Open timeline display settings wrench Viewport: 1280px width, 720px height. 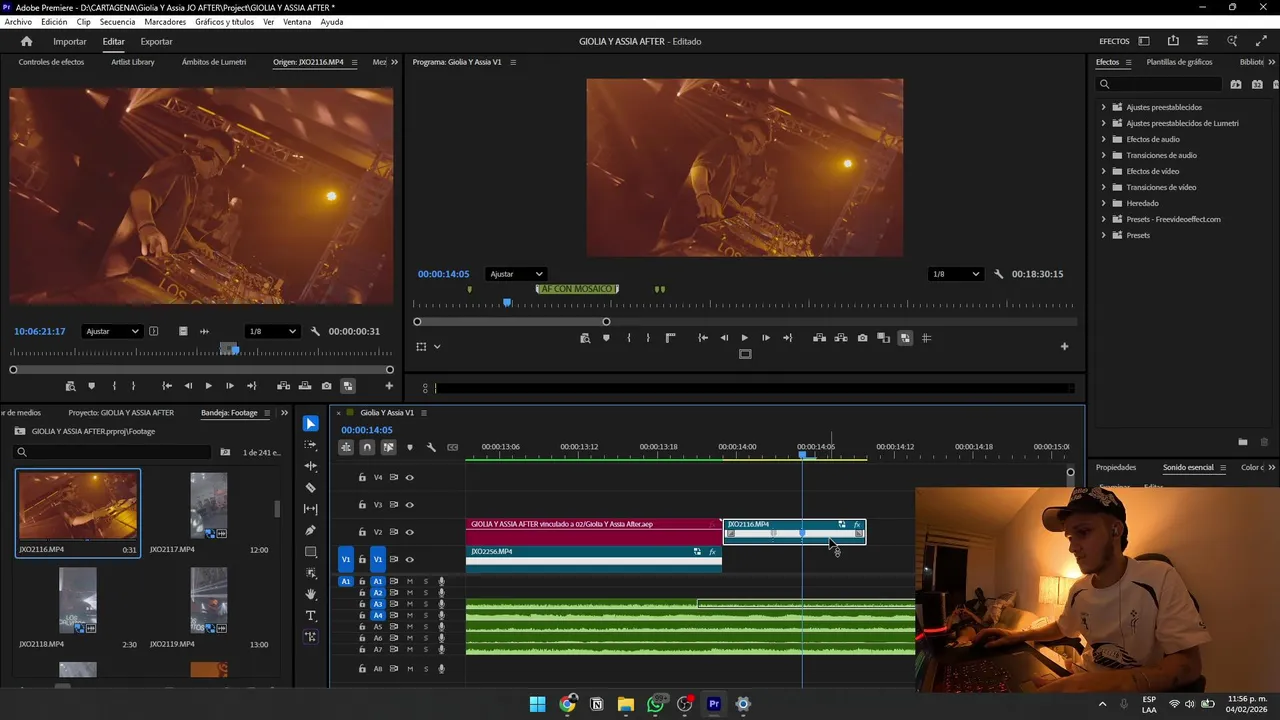coord(431,447)
